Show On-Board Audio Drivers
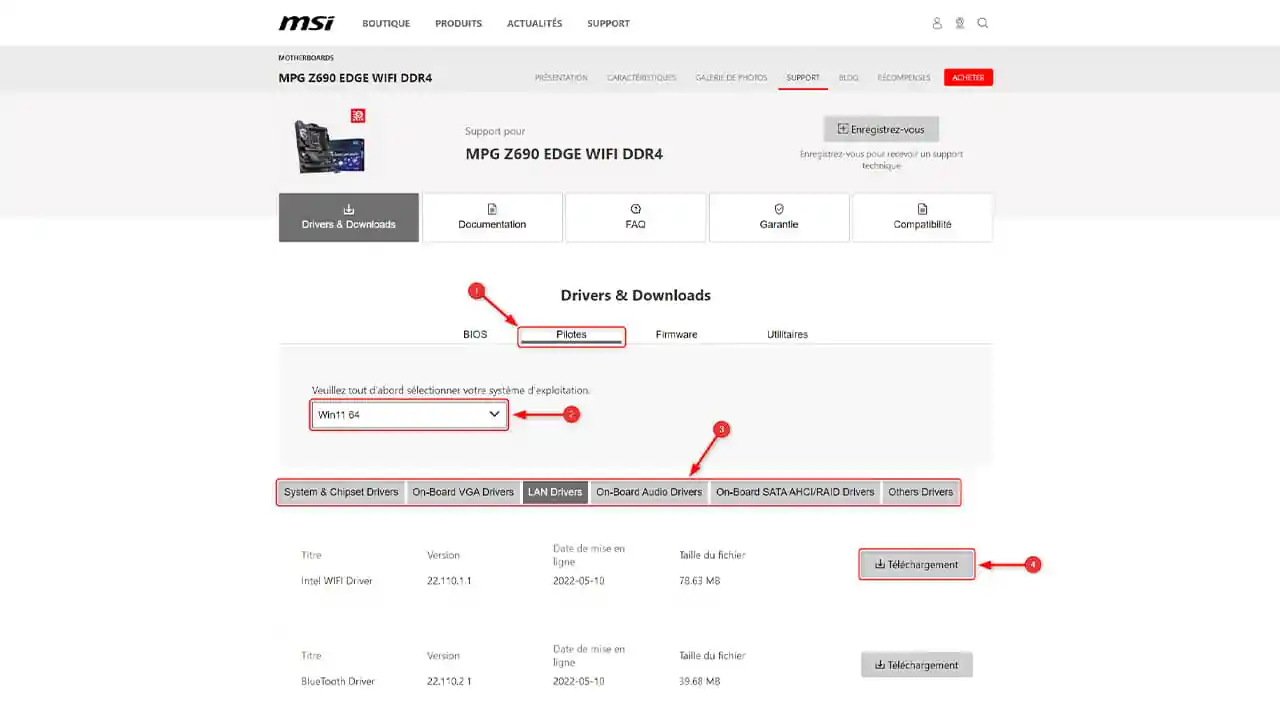The width and height of the screenshot is (1280, 720). click(x=649, y=492)
